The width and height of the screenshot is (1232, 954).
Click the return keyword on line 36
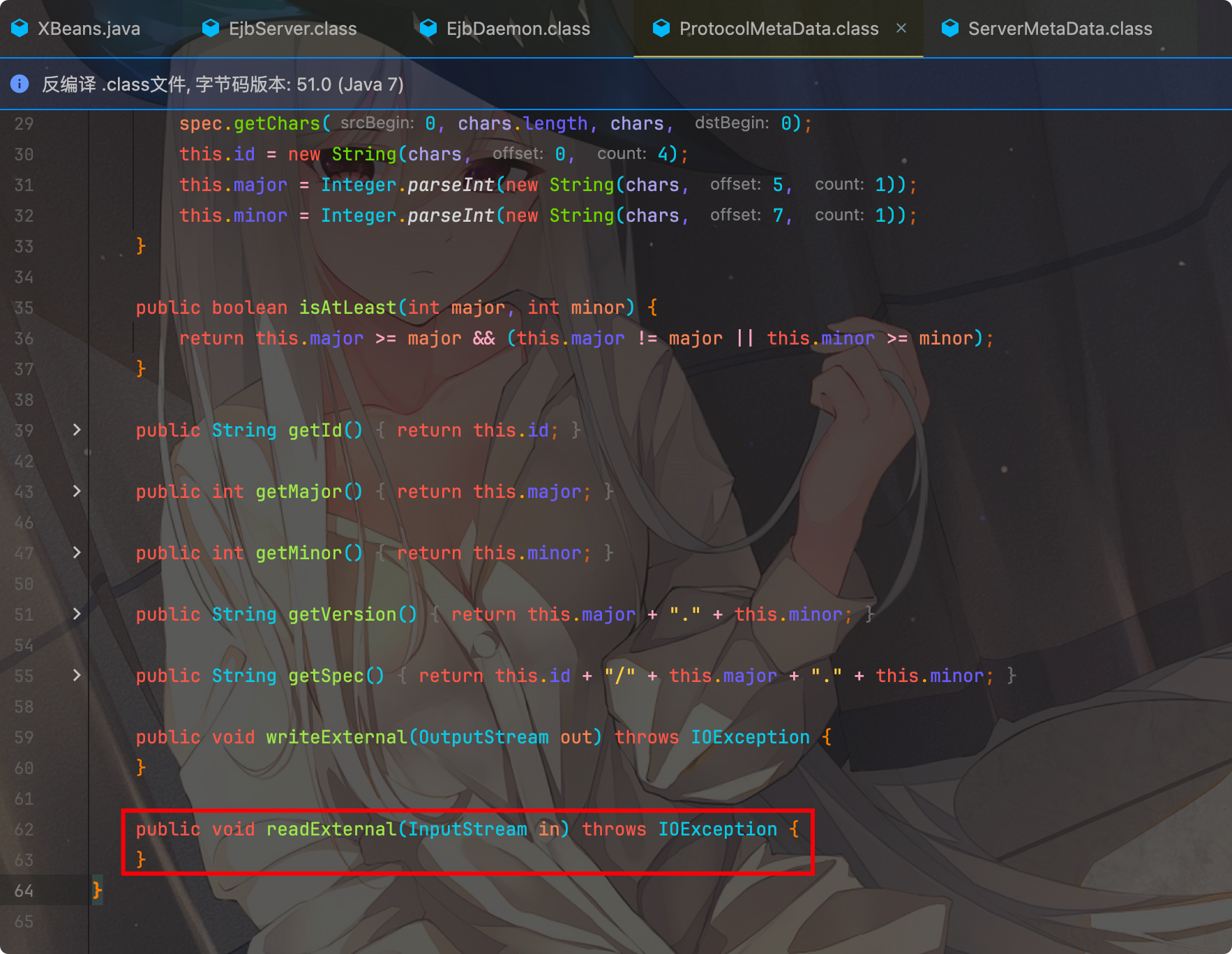pyautogui.click(x=211, y=338)
